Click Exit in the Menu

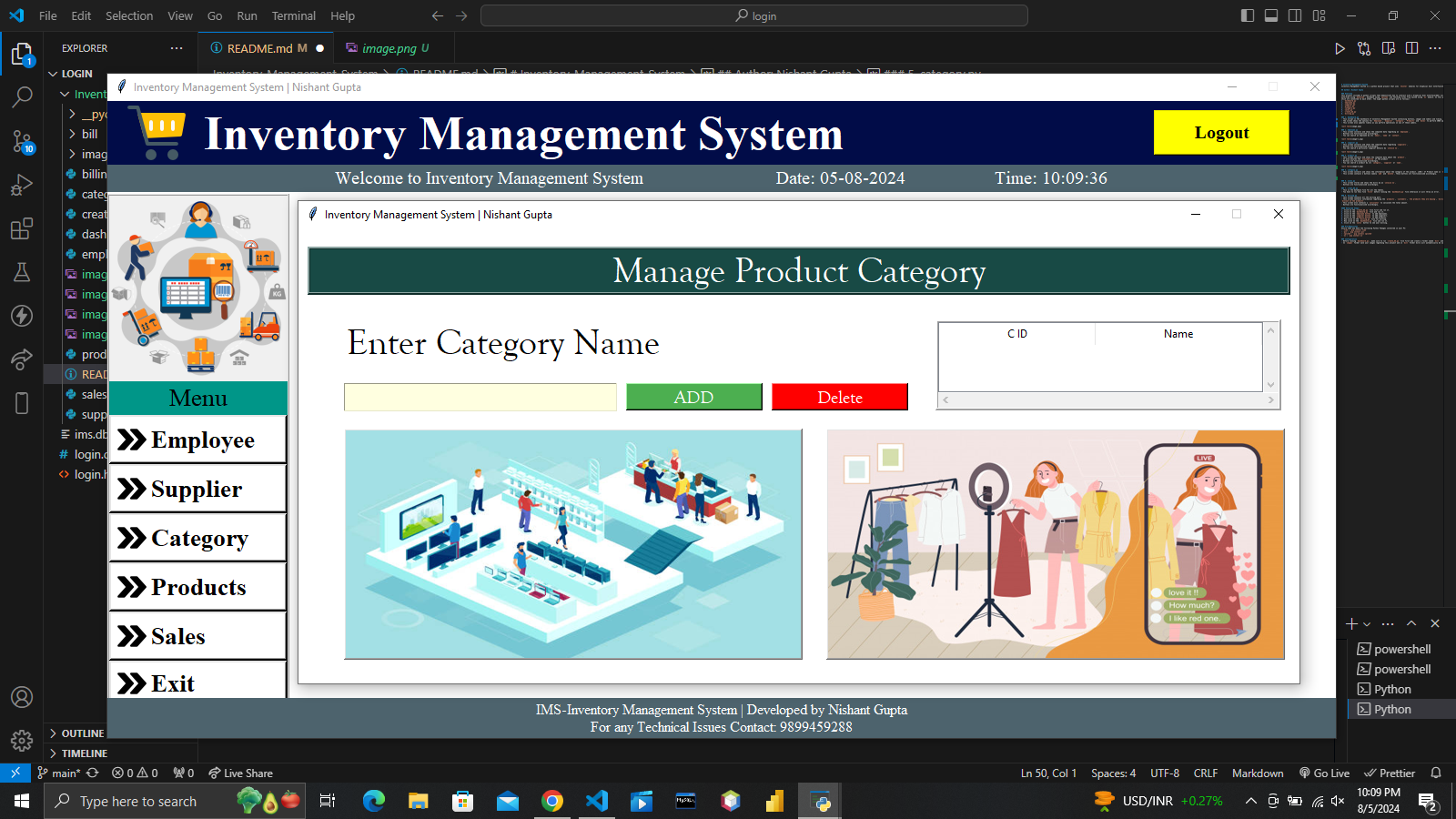(197, 681)
